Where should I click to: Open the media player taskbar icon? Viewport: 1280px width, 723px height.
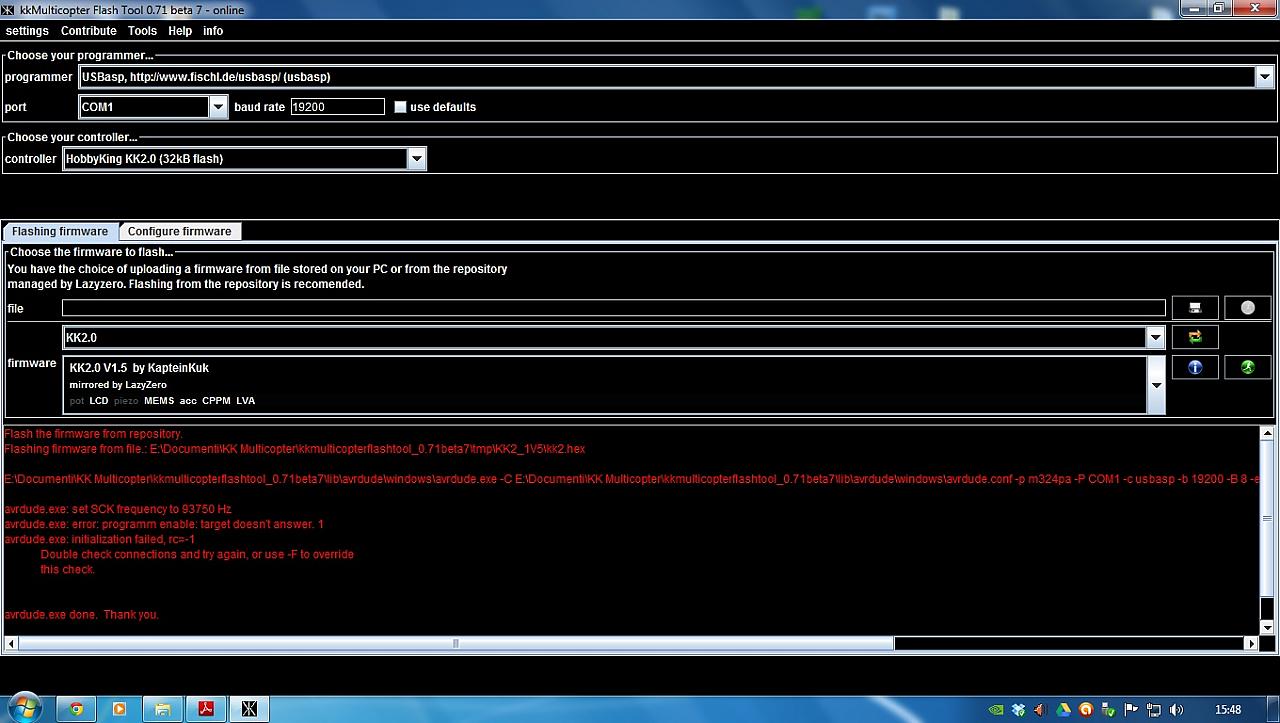coord(120,709)
